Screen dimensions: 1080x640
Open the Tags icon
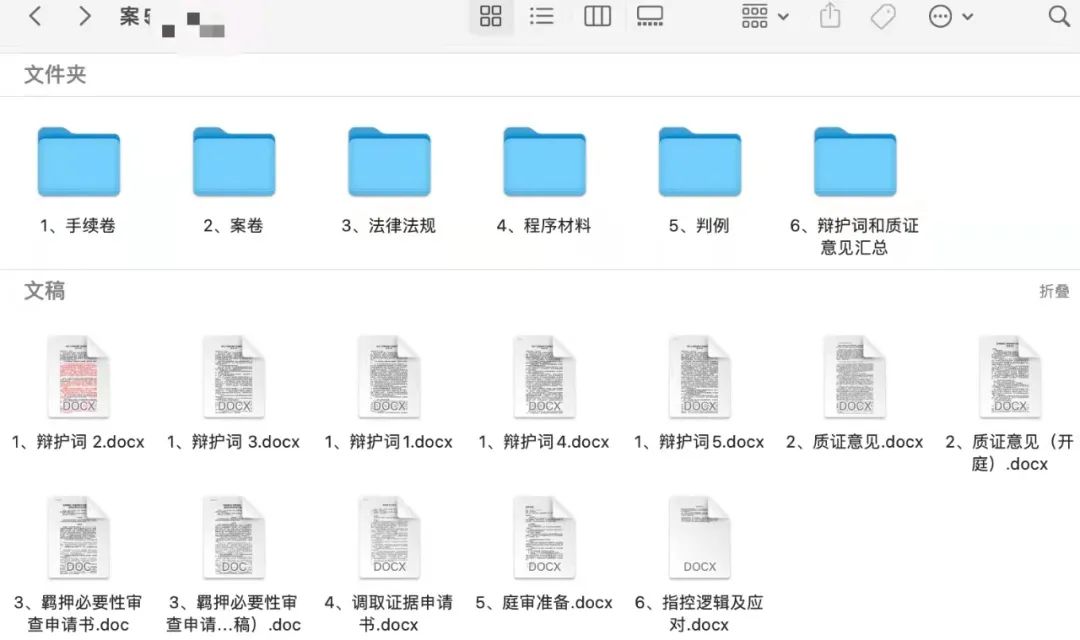point(882,16)
